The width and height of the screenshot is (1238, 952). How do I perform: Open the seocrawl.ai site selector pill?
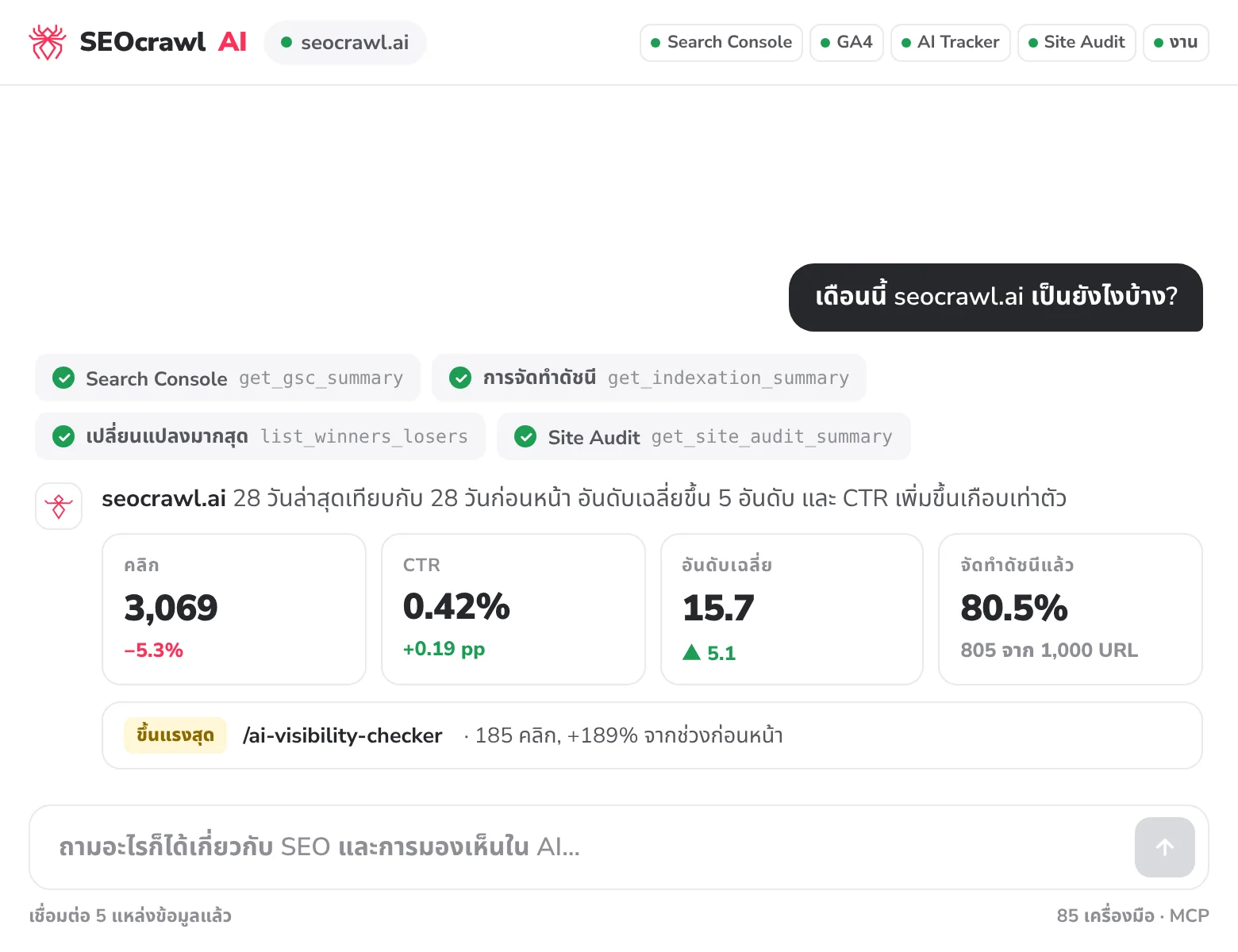click(345, 42)
